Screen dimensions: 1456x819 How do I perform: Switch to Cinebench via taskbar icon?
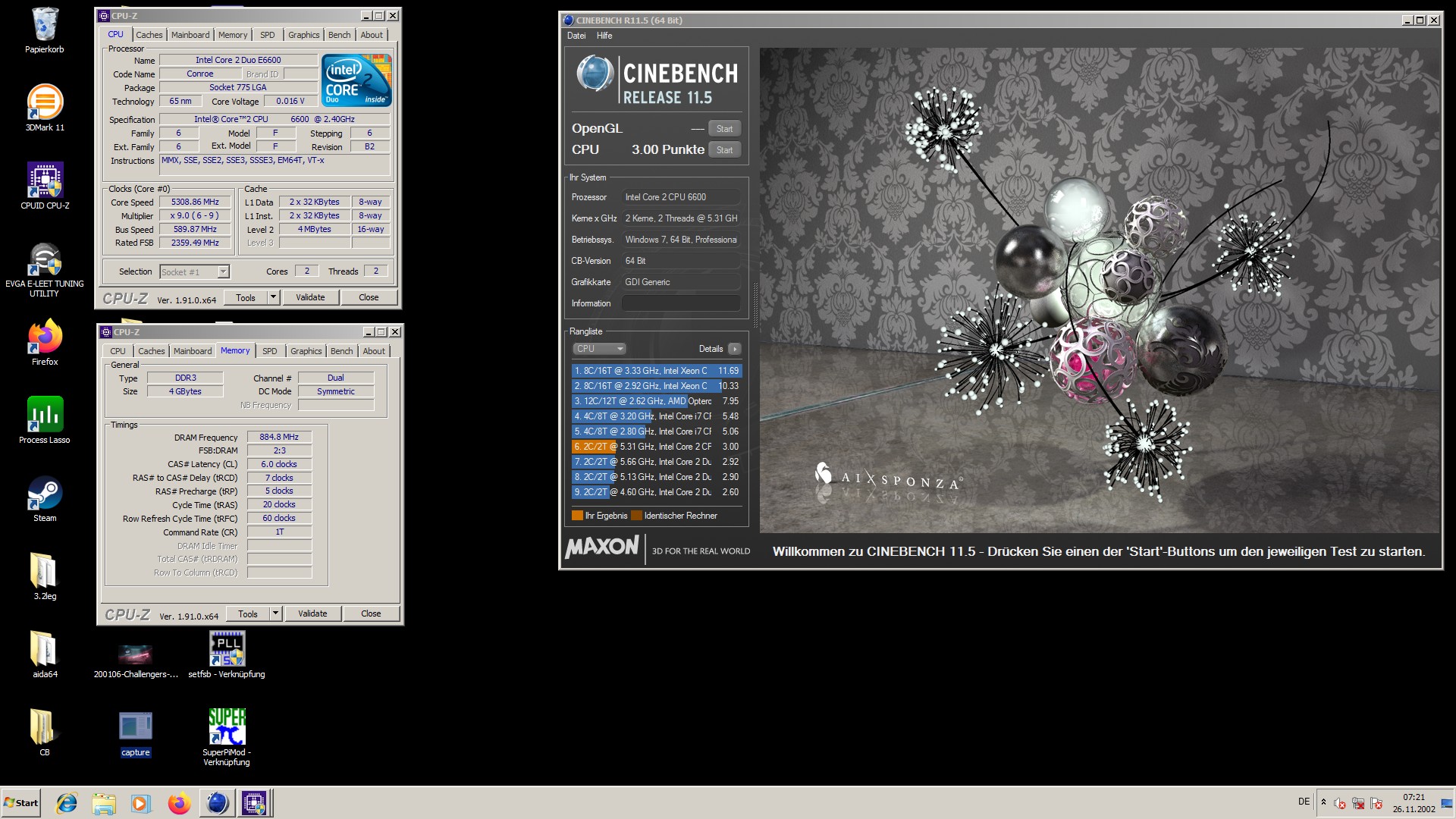[x=217, y=803]
